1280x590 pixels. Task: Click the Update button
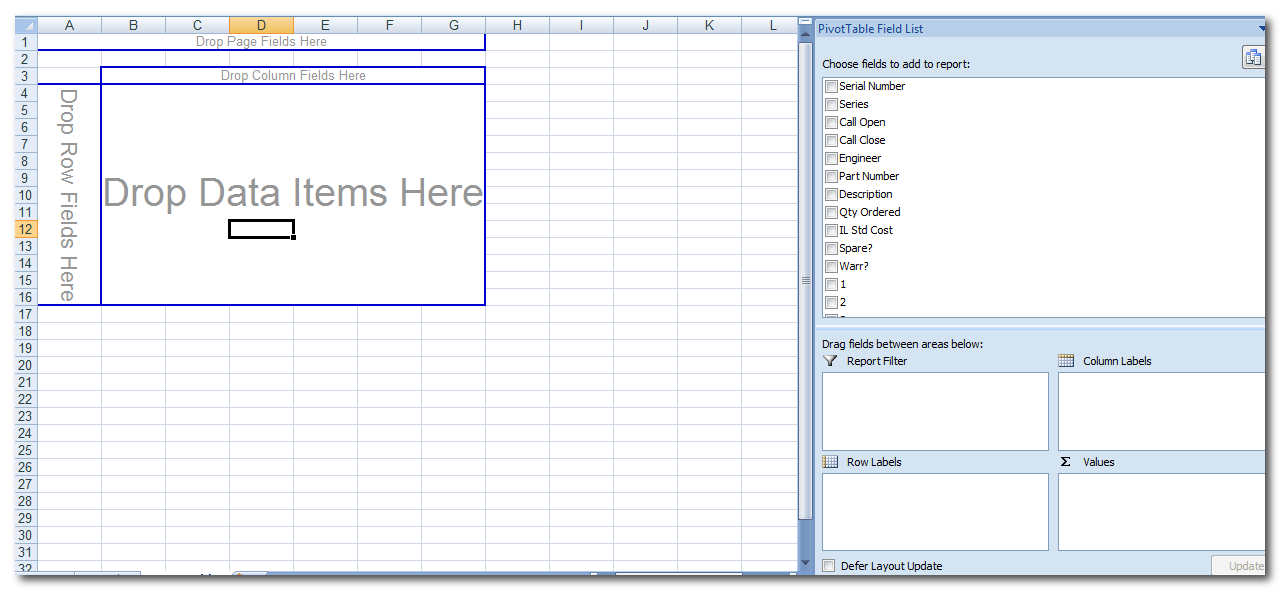tap(1241, 566)
